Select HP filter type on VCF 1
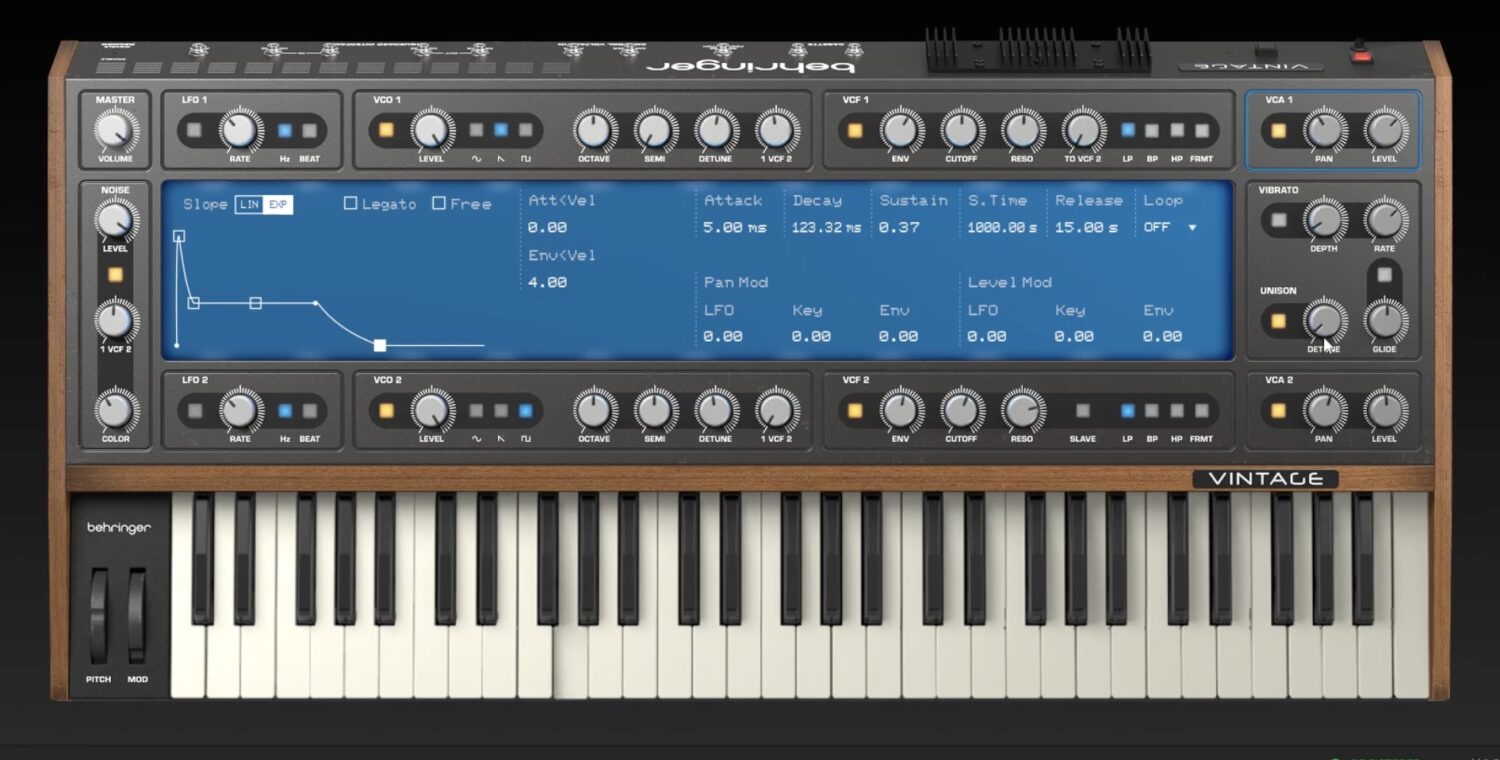 pyautogui.click(x=1177, y=130)
